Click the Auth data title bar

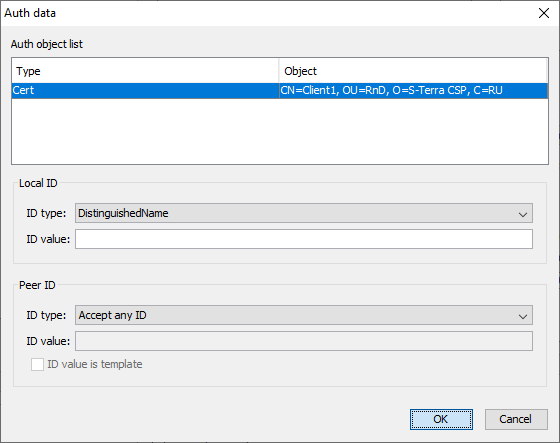click(268, 13)
